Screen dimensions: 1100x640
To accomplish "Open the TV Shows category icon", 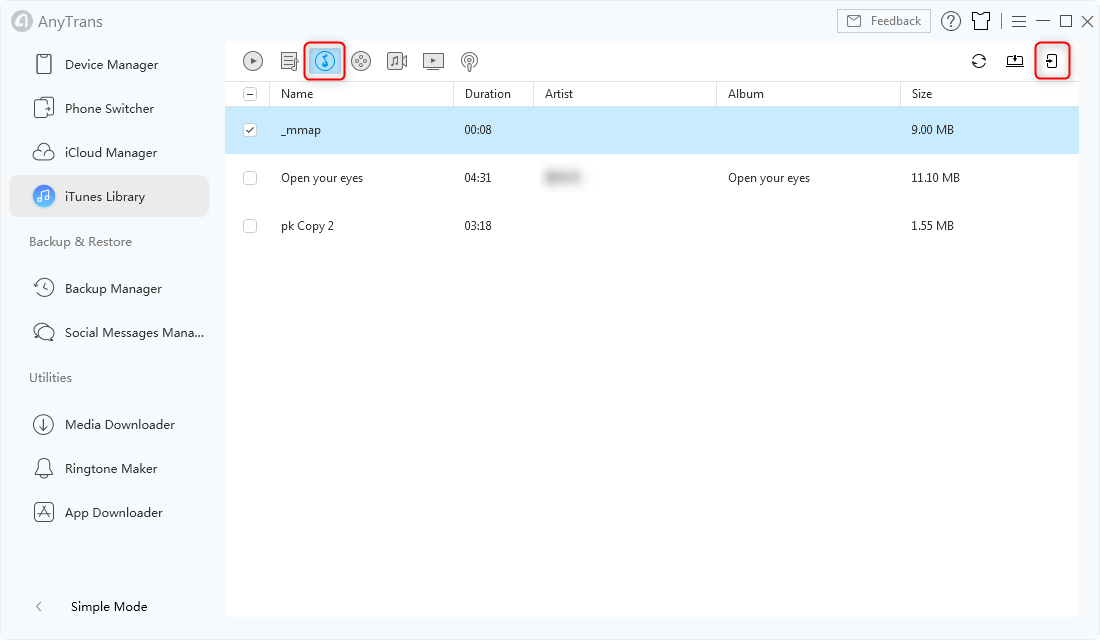I will [x=434, y=61].
